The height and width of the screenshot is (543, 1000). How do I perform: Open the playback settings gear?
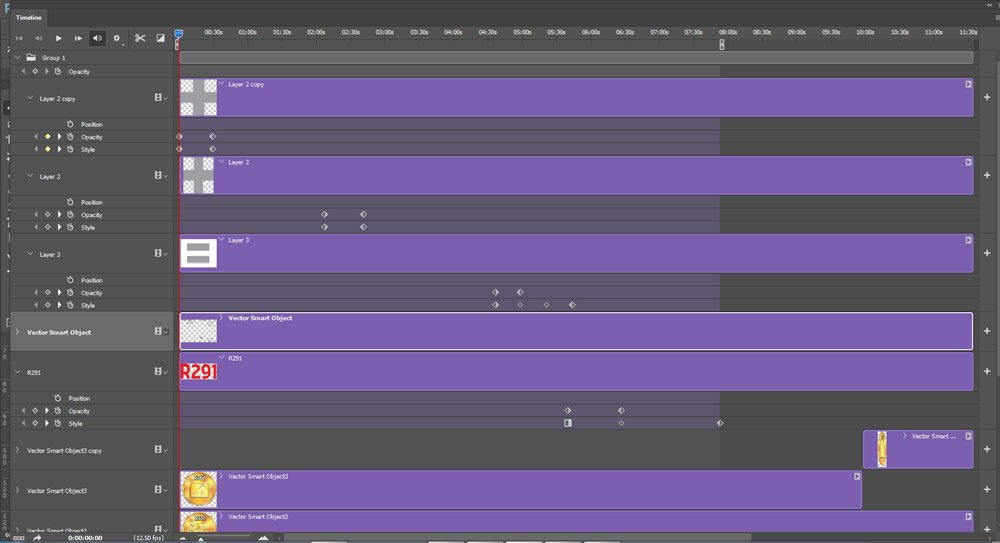coord(117,38)
